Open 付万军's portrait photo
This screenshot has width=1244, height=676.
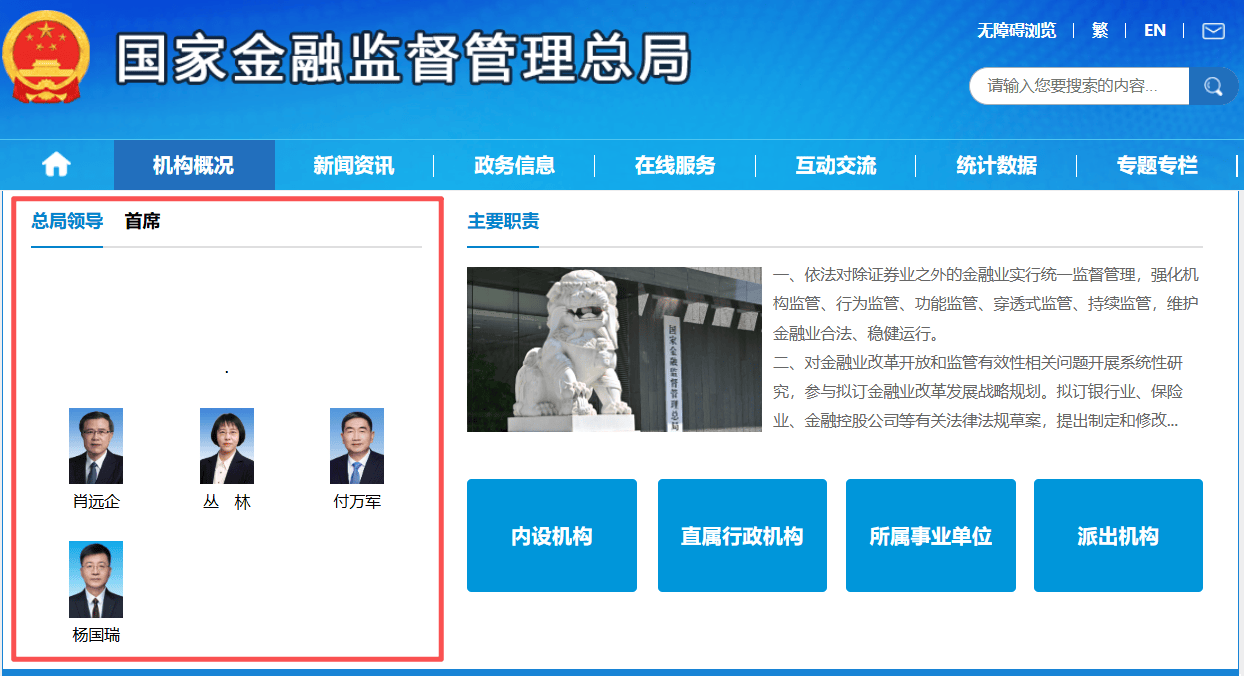357,446
